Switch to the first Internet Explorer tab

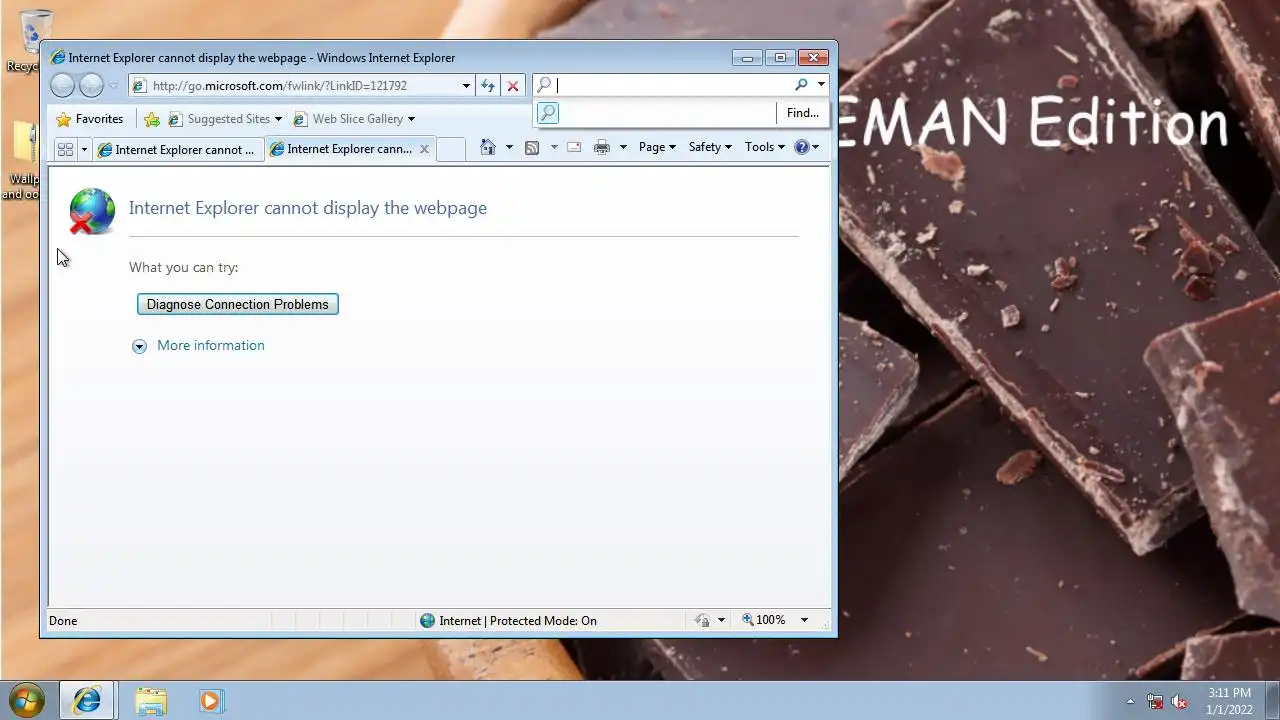pyautogui.click(x=178, y=149)
